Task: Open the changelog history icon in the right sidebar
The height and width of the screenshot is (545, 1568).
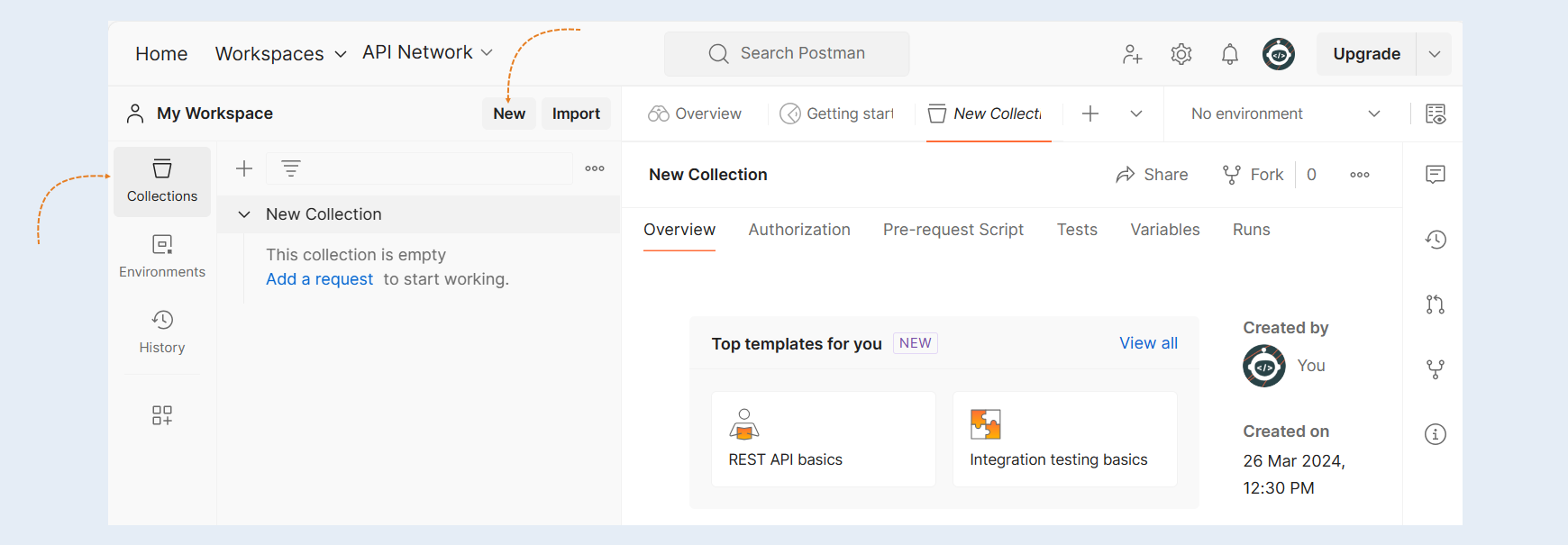Action: [x=1436, y=240]
